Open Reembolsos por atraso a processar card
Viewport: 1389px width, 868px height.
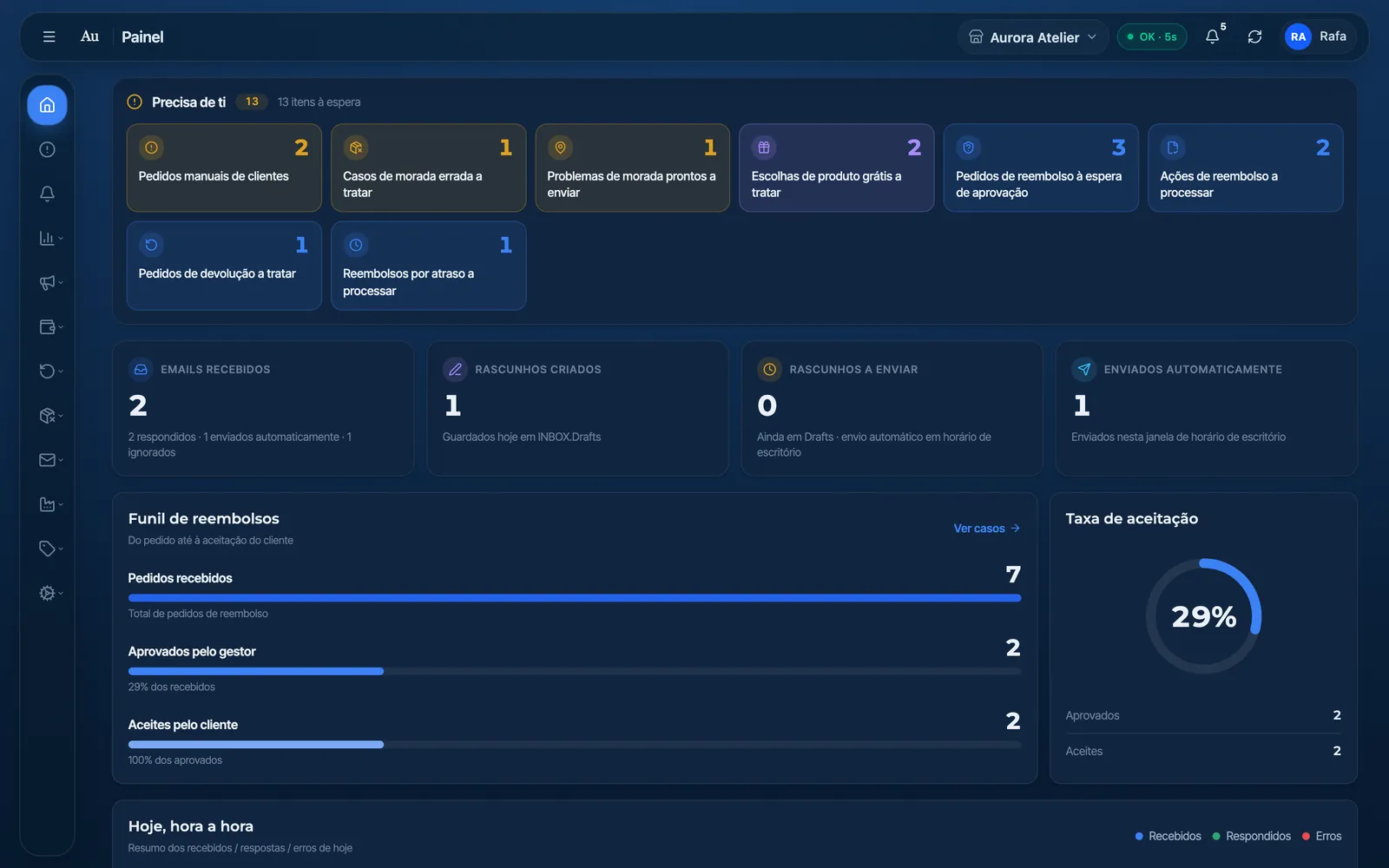(x=428, y=266)
